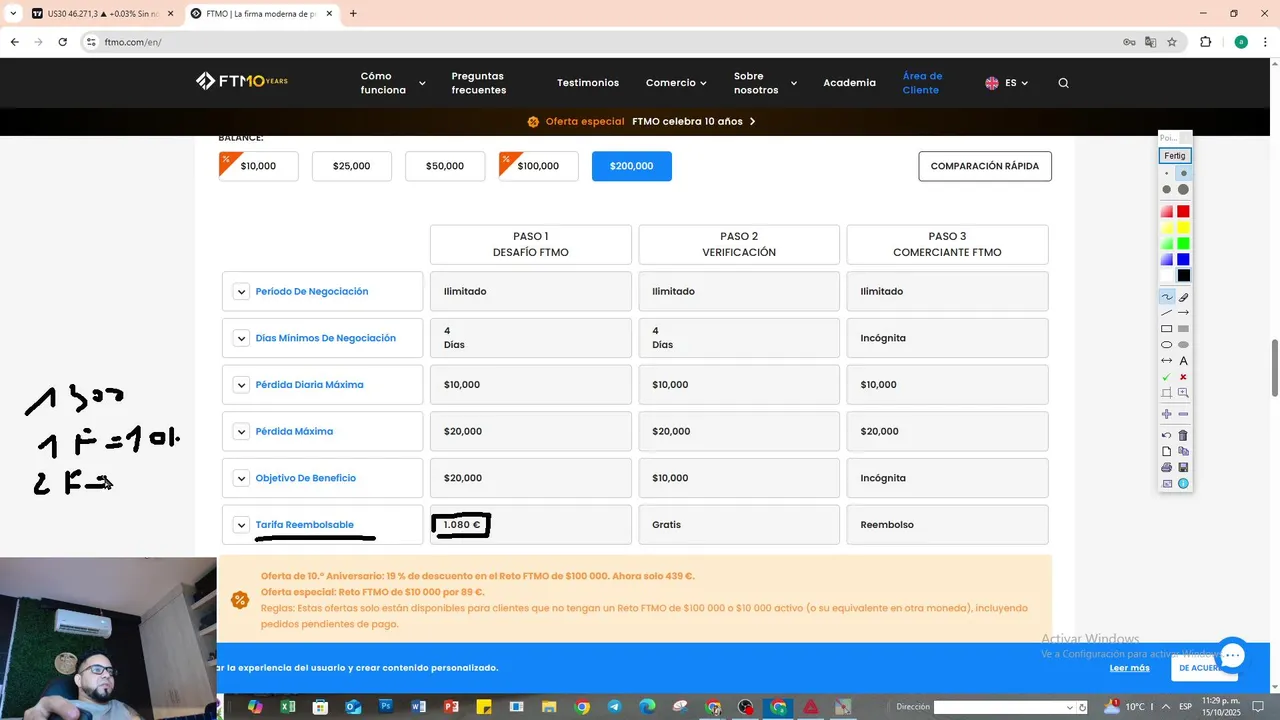This screenshot has height=720, width=1280.
Task: Expand the Objetivo De Beneficio row
Action: [241, 478]
